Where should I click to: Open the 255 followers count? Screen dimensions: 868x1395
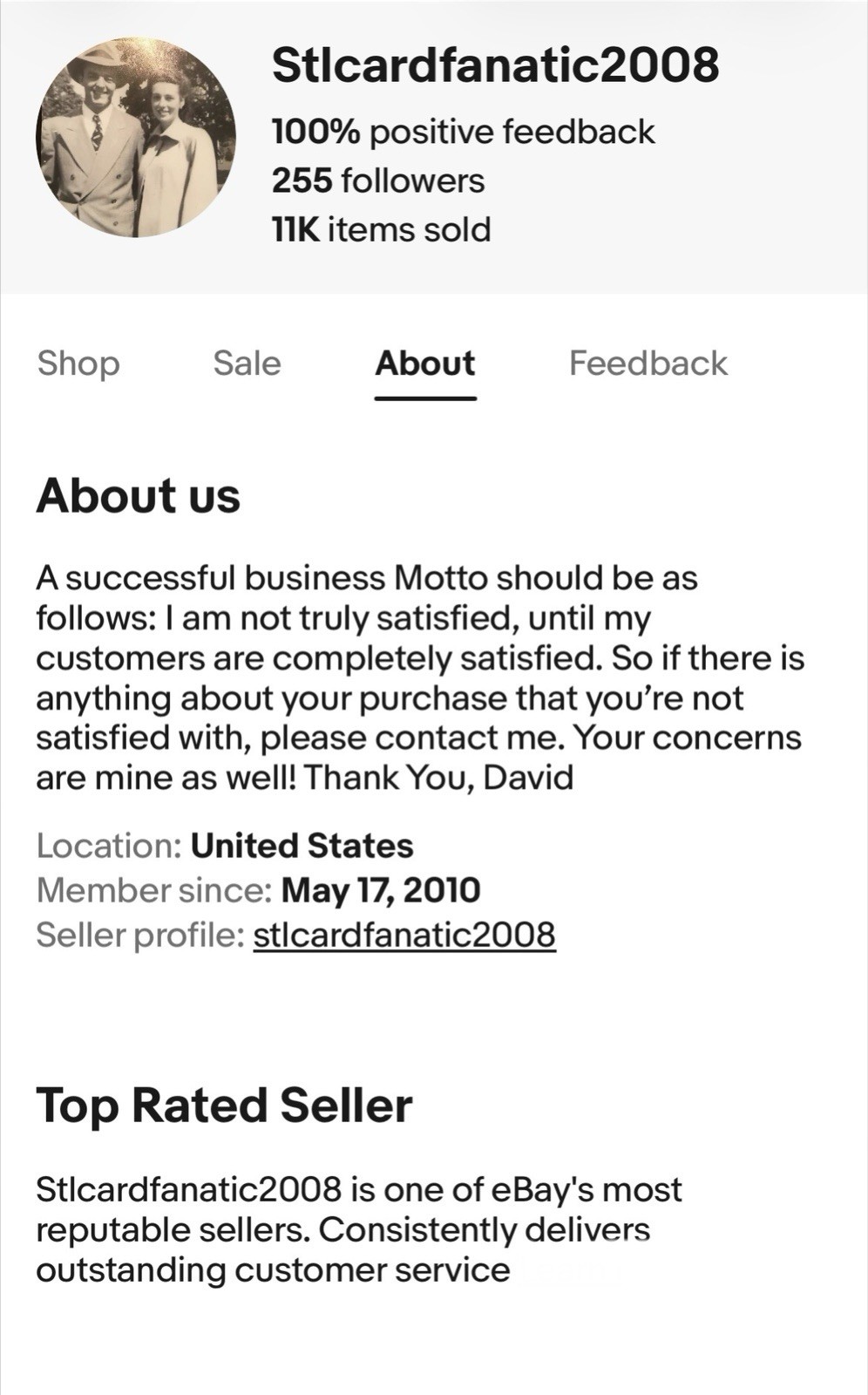(x=378, y=180)
